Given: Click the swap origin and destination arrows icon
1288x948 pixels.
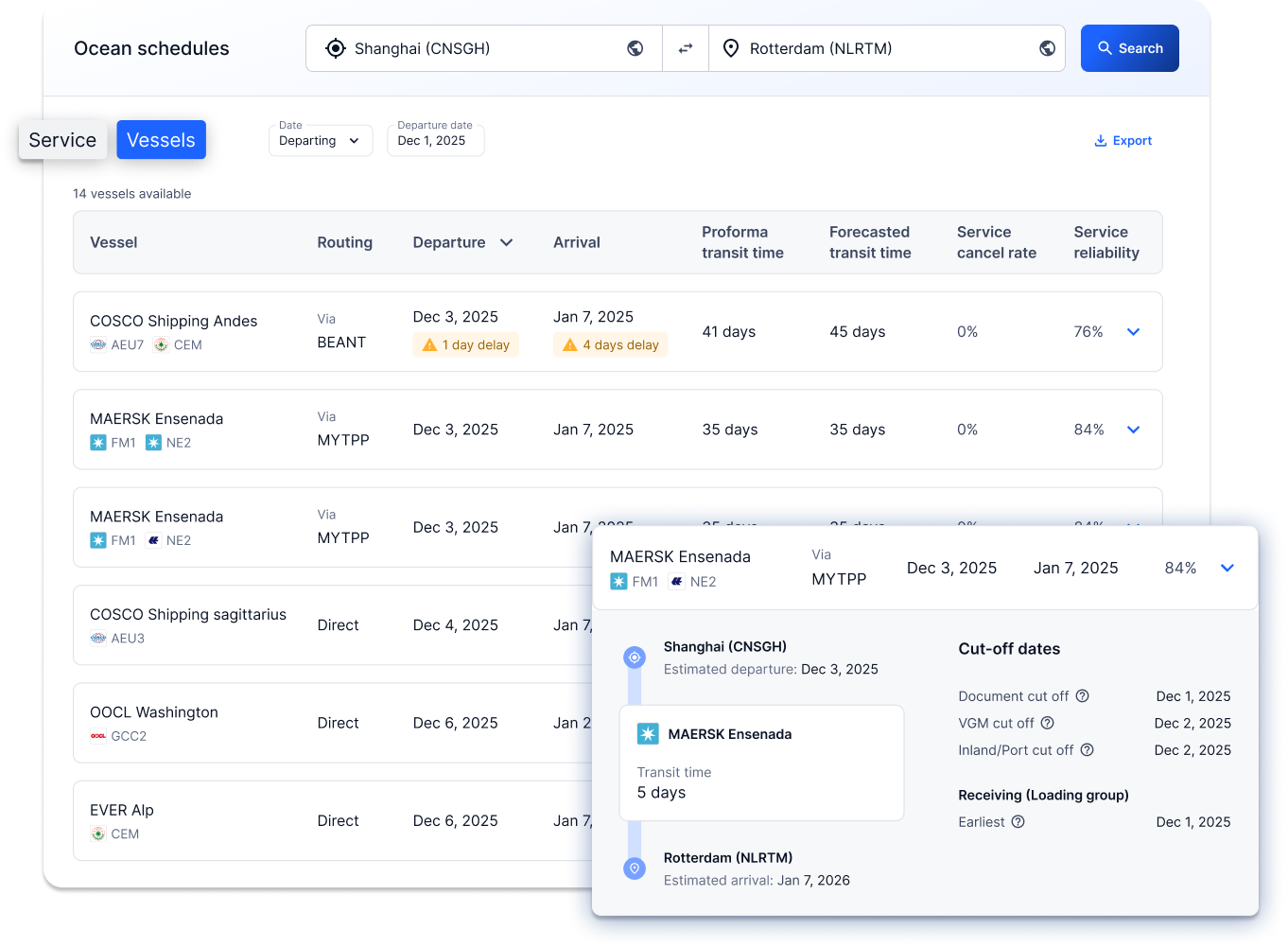Looking at the screenshot, I should [686, 48].
